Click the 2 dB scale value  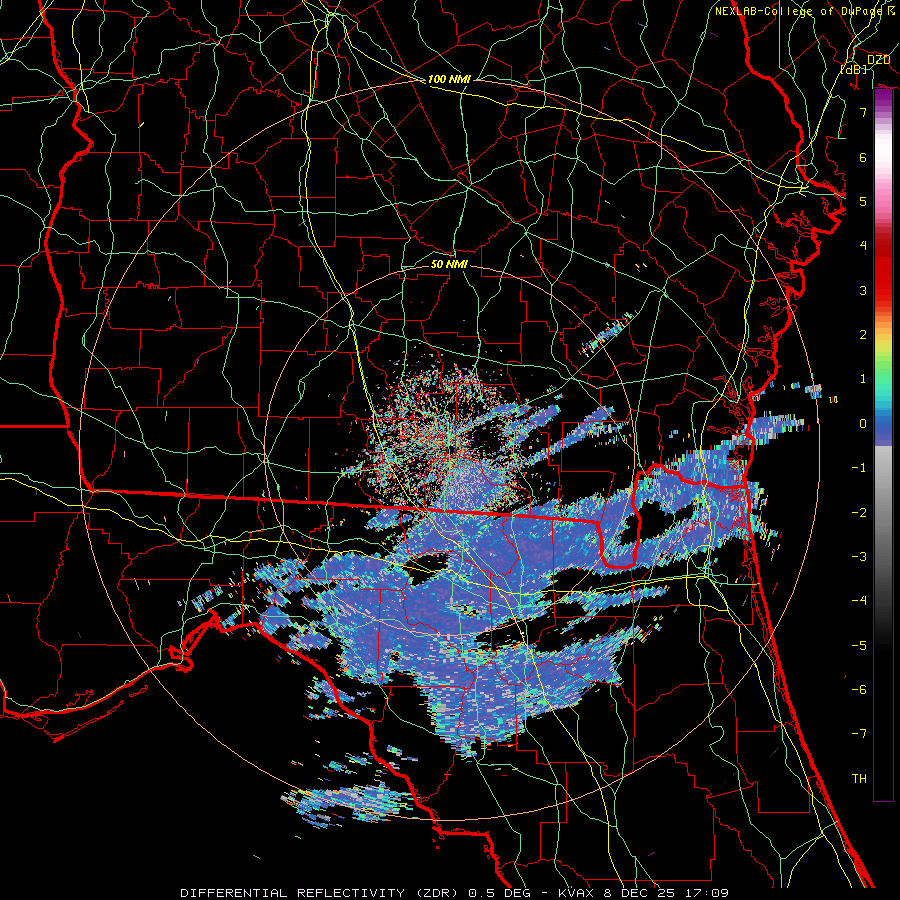pos(863,335)
